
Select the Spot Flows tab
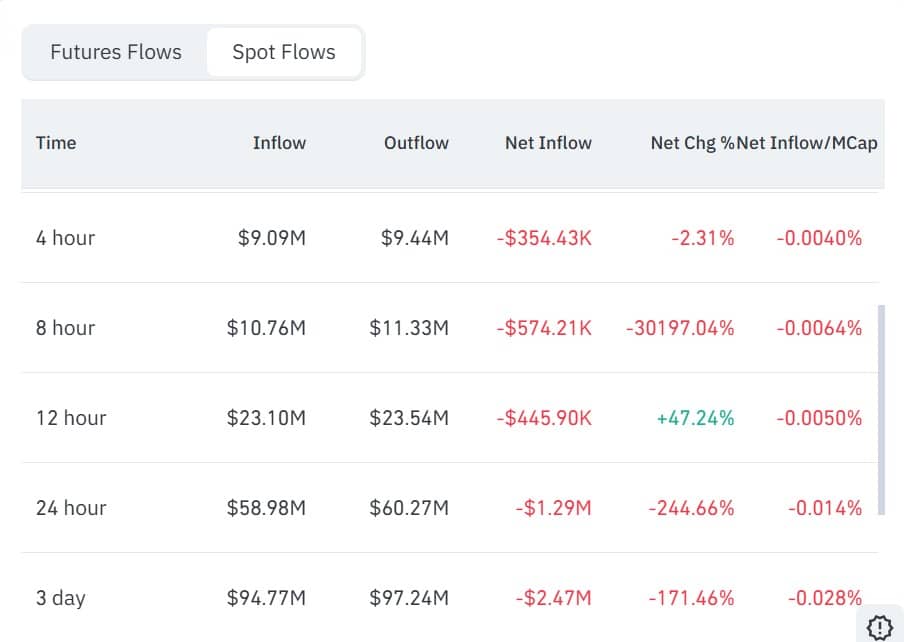pyautogui.click(x=284, y=52)
